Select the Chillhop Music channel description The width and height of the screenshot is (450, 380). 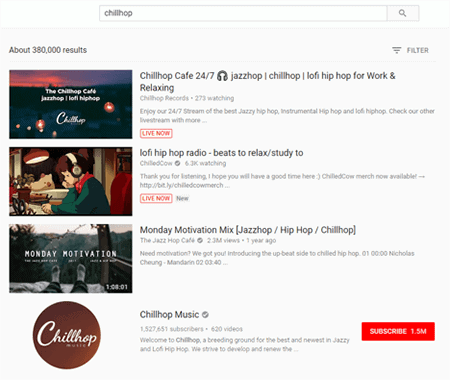pos(245,345)
